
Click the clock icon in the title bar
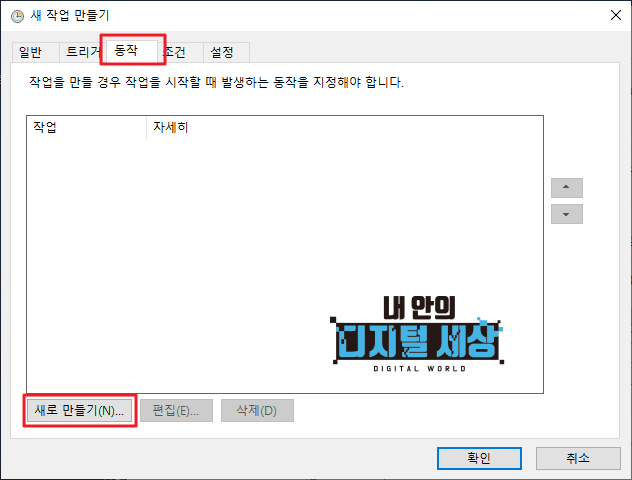tap(17, 16)
